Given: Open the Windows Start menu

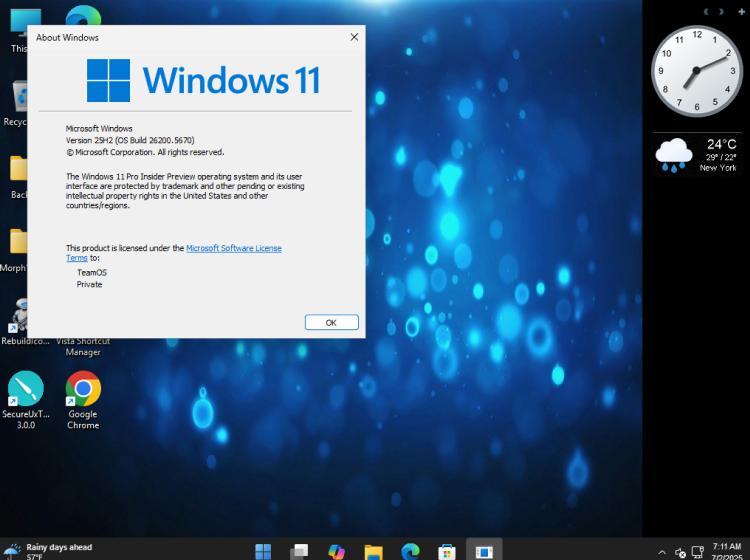Looking at the screenshot, I should point(263,551).
